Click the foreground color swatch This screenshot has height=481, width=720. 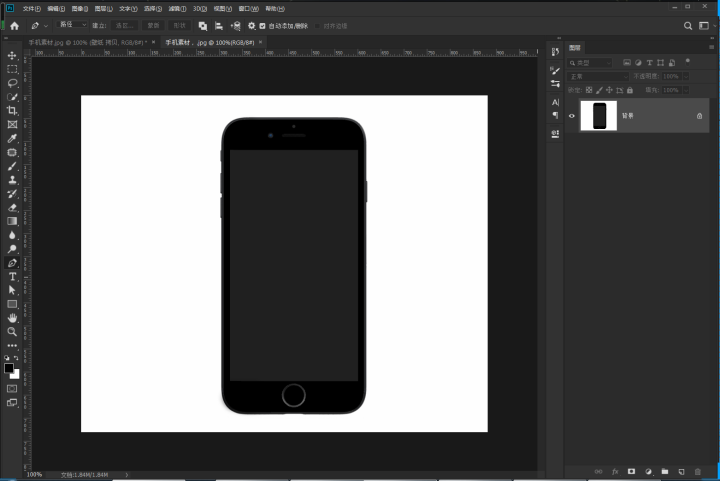coord(9,368)
